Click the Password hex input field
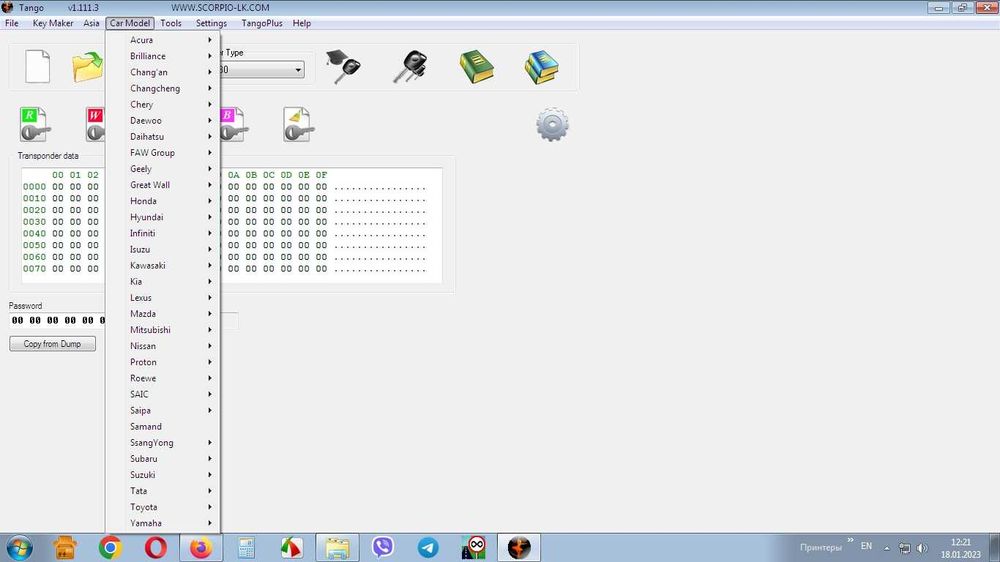Viewport: 1000px width, 562px height. point(57,320)
